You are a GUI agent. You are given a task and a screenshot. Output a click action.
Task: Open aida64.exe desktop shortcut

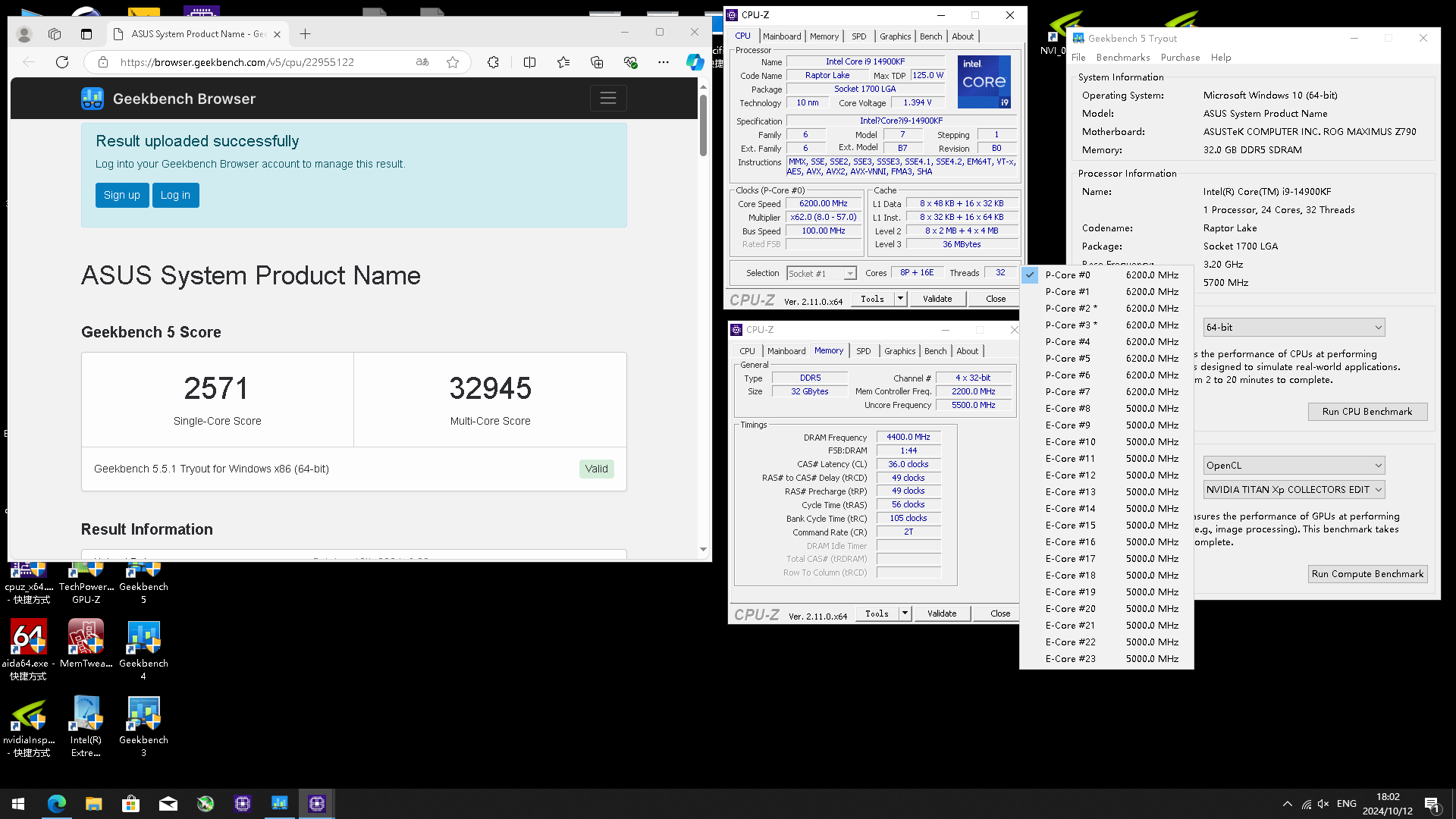28,650
